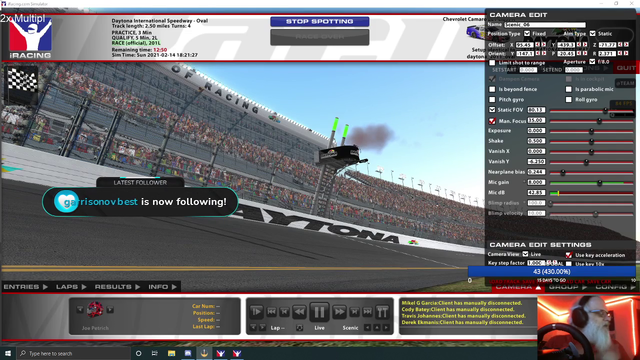Open Aperture dropdown showing f/8.0
The height and width of the screenshot is (360, 640).
[x=592, y=62]
